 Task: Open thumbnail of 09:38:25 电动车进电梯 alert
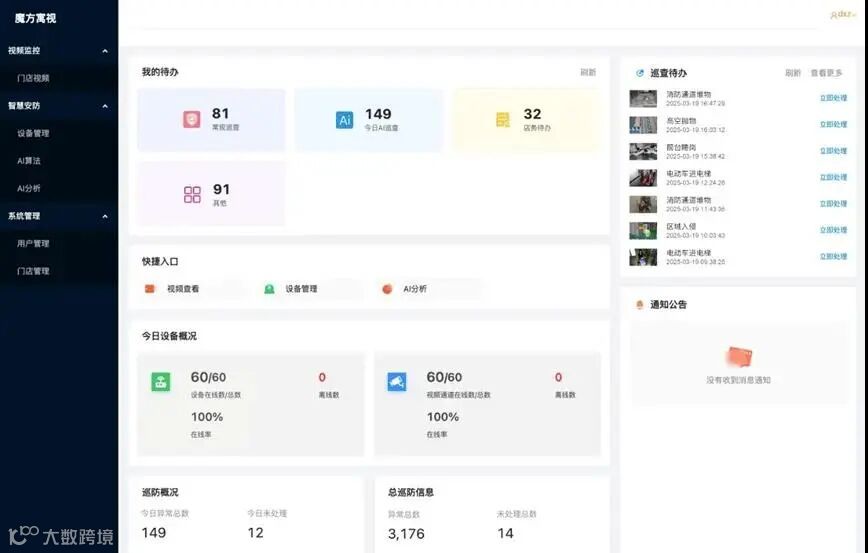pyautogui.click(x=643, y=257)
